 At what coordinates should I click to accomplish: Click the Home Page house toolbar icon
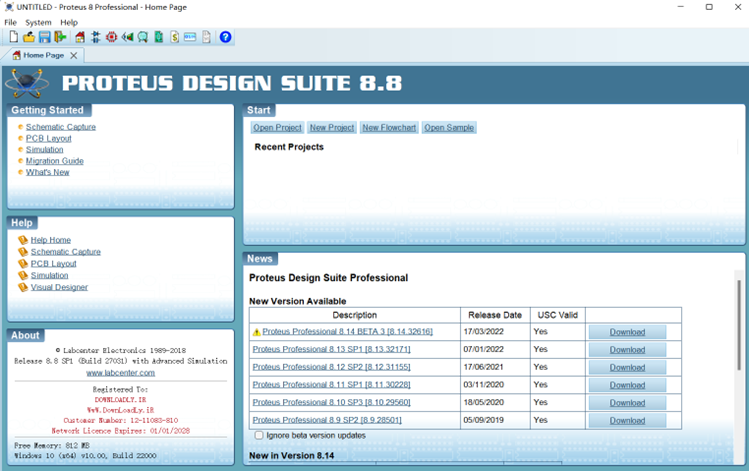coord(80,37)
